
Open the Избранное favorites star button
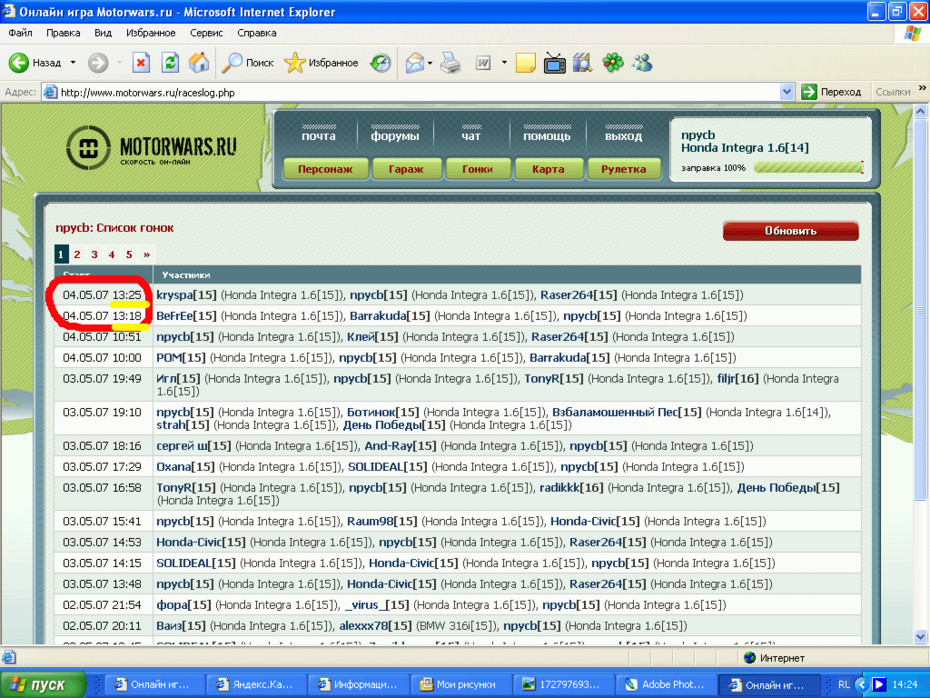tap(321, 63)
